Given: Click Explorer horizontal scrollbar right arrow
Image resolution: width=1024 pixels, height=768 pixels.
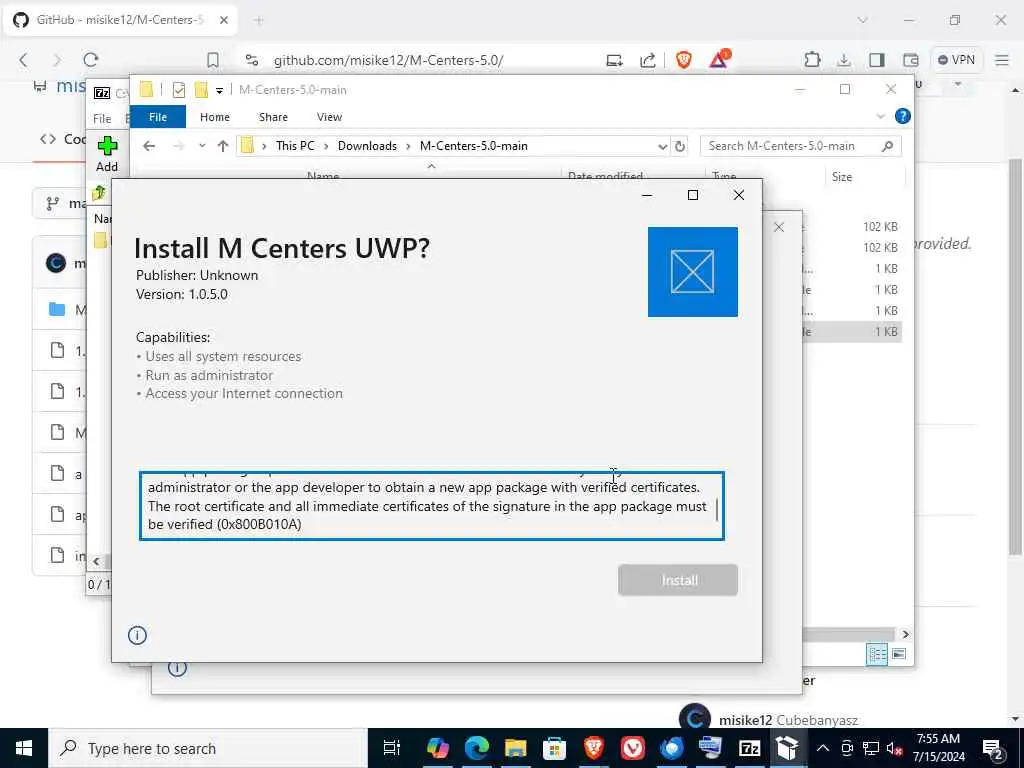Looking at the screenshot, I should point(905,634).
